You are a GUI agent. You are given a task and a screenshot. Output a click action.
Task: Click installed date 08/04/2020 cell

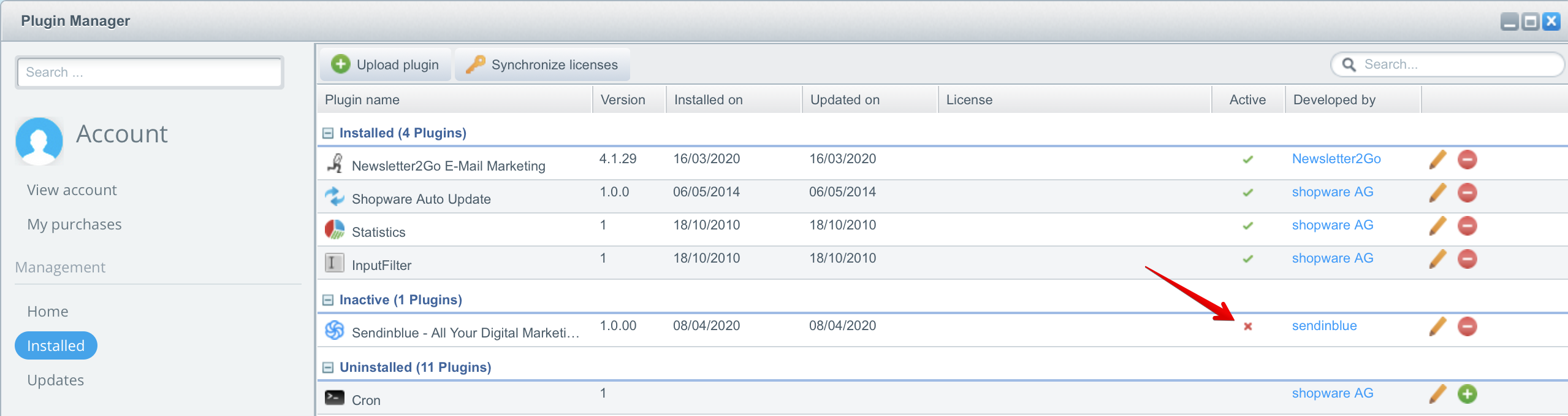pos(707,326)
